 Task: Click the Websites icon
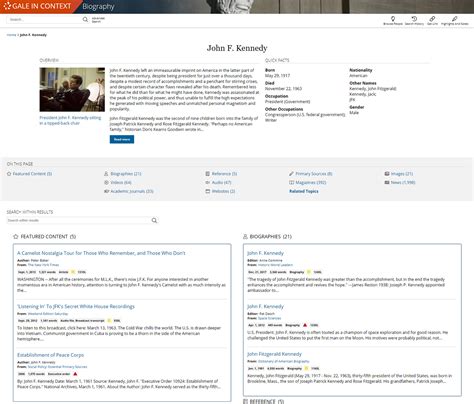point(208,191)
